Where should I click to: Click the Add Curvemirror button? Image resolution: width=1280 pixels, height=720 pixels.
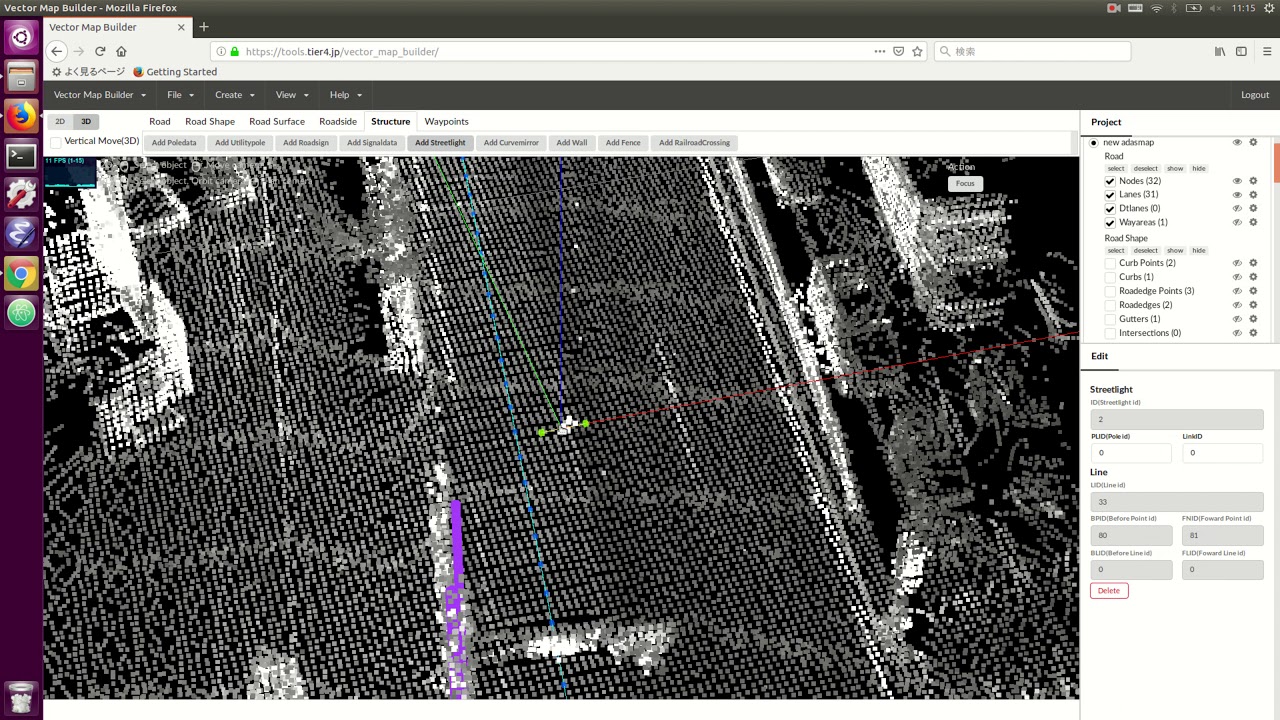pyautogui.click(x=511, y=142)
